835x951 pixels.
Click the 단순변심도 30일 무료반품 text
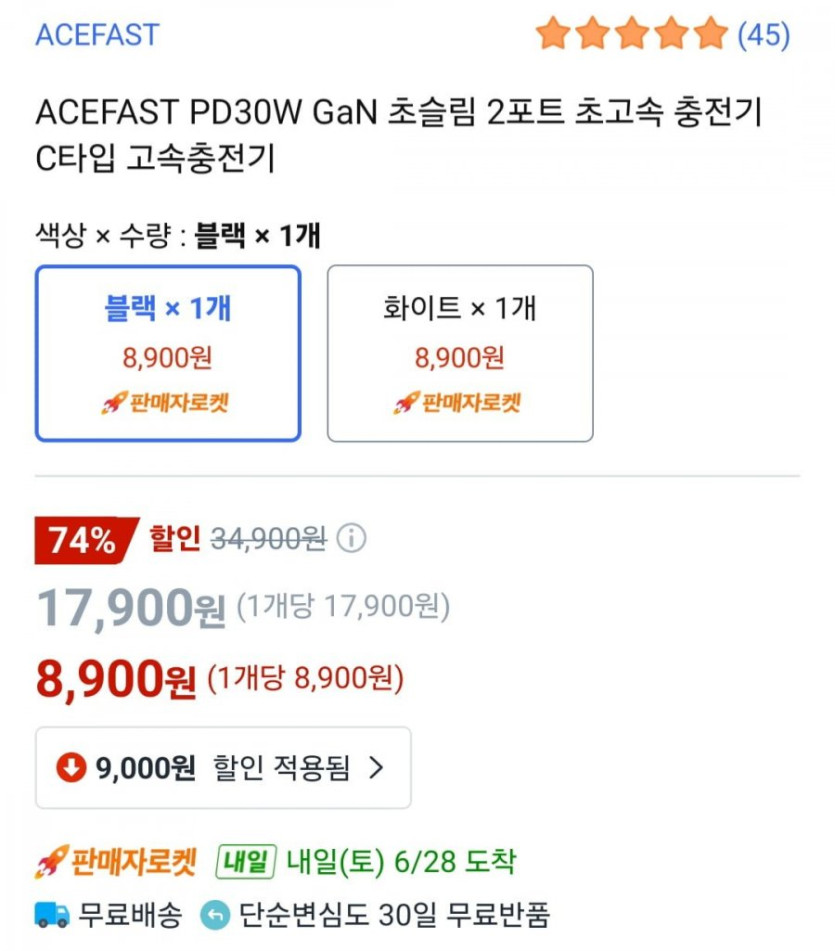point(394,914)
